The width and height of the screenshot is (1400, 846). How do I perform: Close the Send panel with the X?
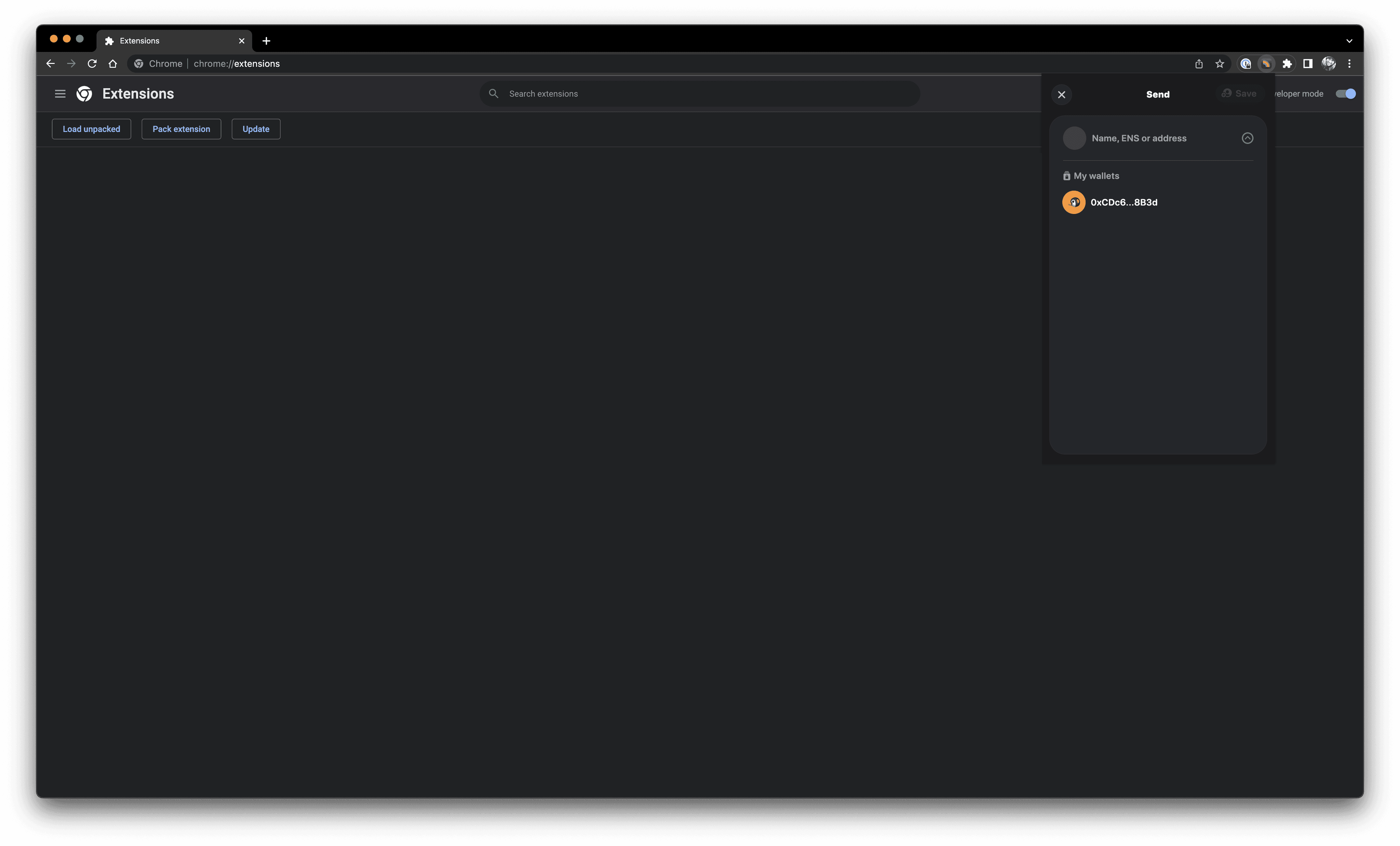point(1061,94)
